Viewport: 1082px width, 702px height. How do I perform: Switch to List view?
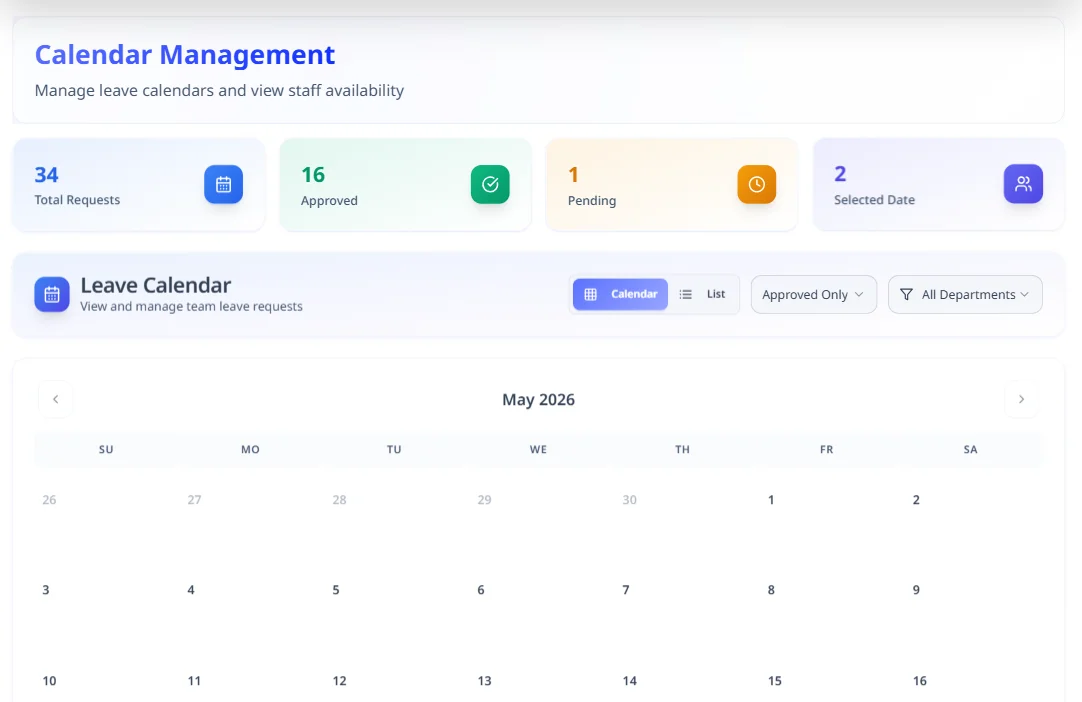pyautogui.click(x=703, y=294)
